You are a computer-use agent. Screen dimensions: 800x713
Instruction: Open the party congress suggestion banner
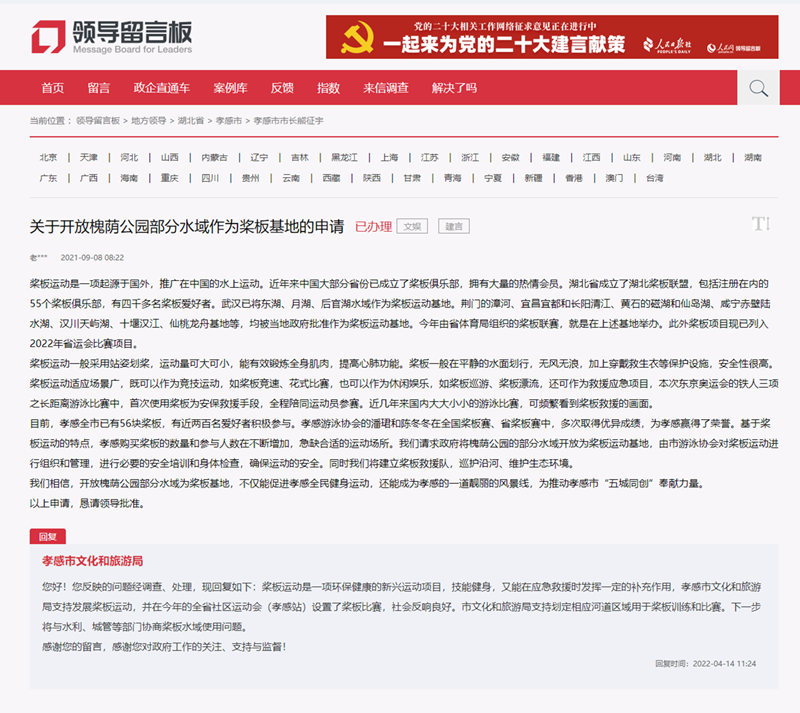tap(552, 37)
